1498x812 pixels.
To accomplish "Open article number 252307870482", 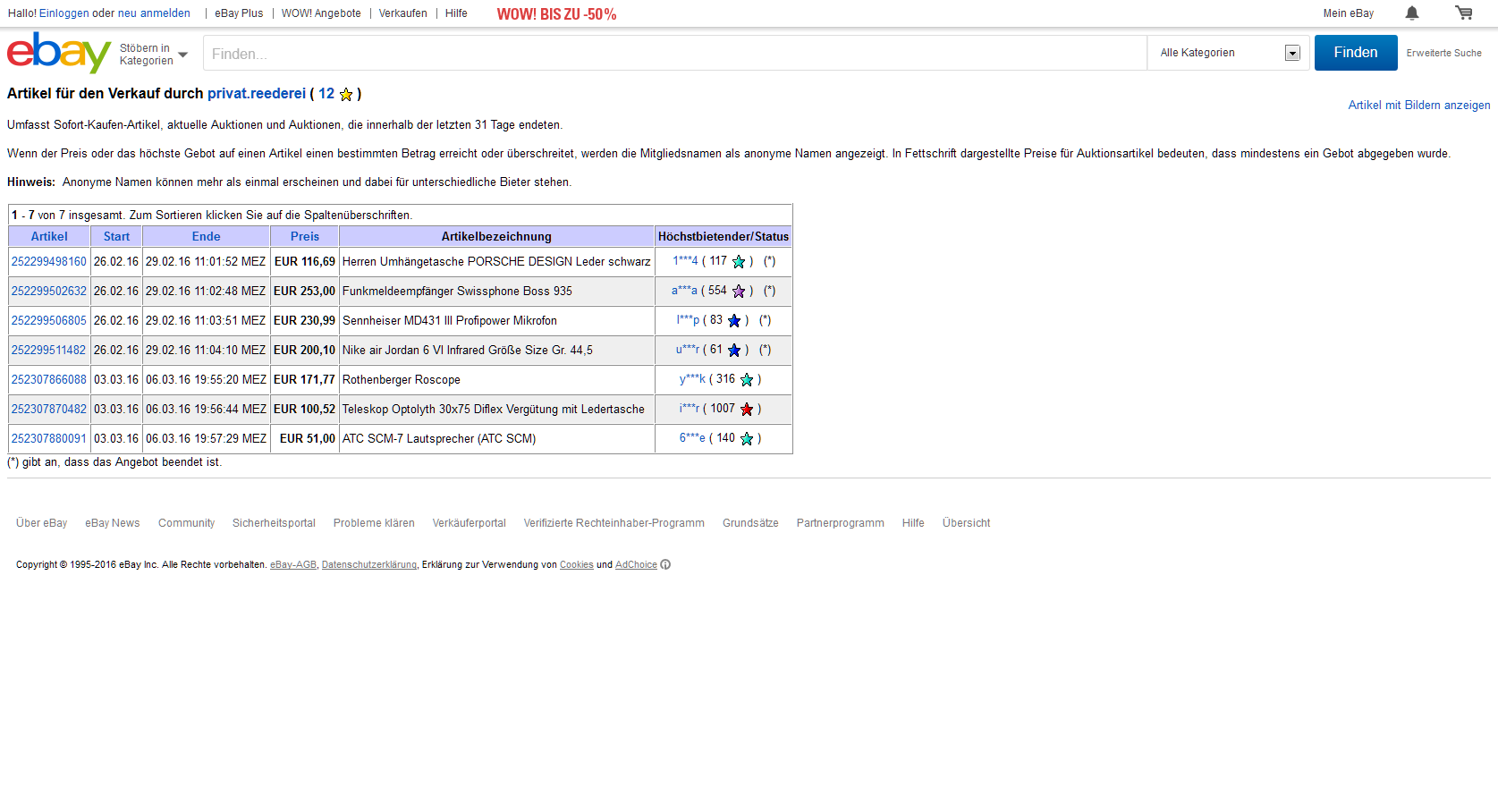I will [x=49, y=409].
